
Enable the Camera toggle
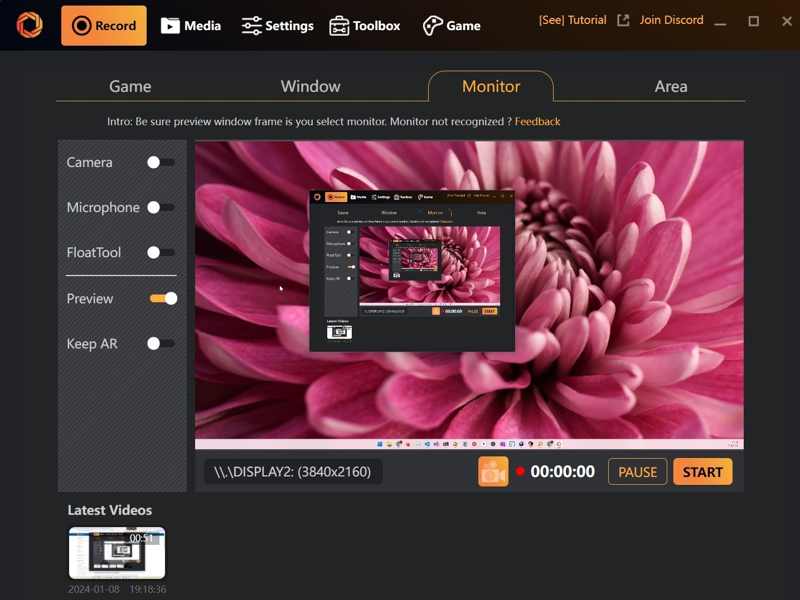pos(161,162)
